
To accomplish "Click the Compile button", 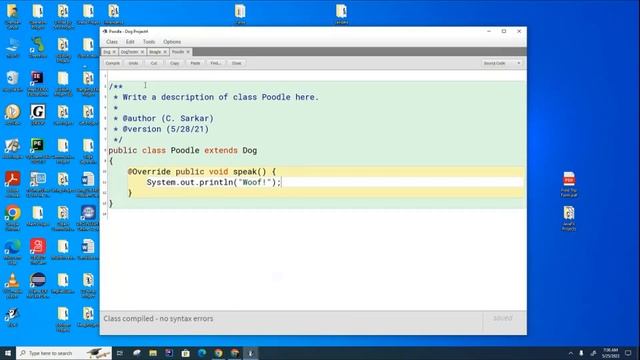I will point(113,63).
